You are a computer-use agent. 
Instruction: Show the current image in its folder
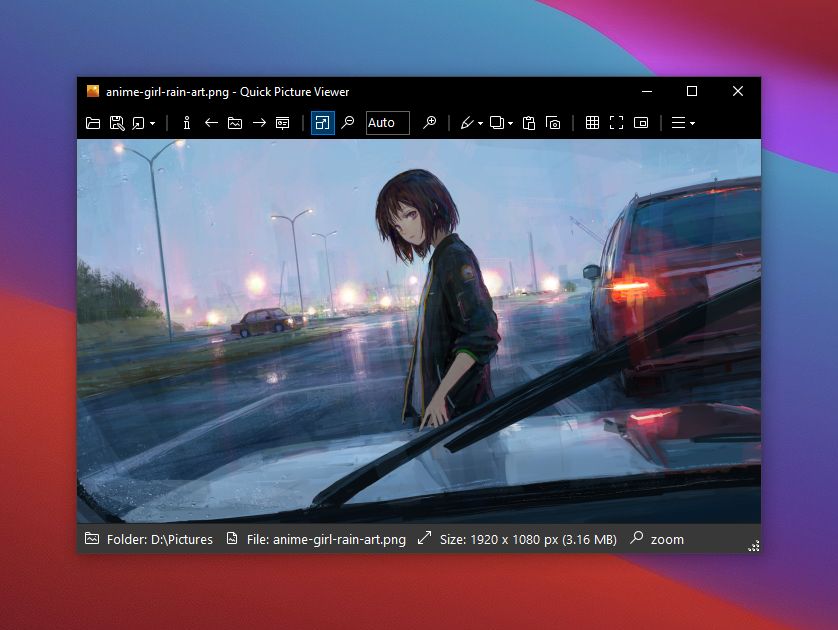[234, 122]
